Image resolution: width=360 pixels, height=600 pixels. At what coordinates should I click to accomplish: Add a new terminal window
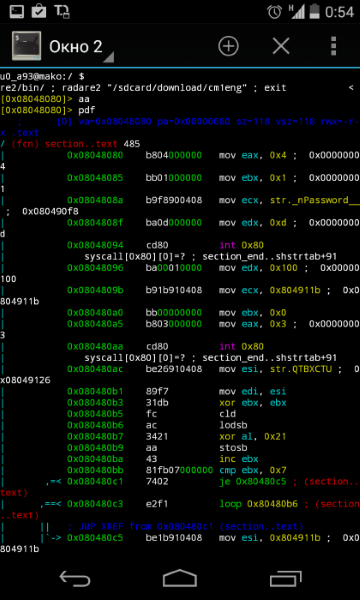pos(228,46)
